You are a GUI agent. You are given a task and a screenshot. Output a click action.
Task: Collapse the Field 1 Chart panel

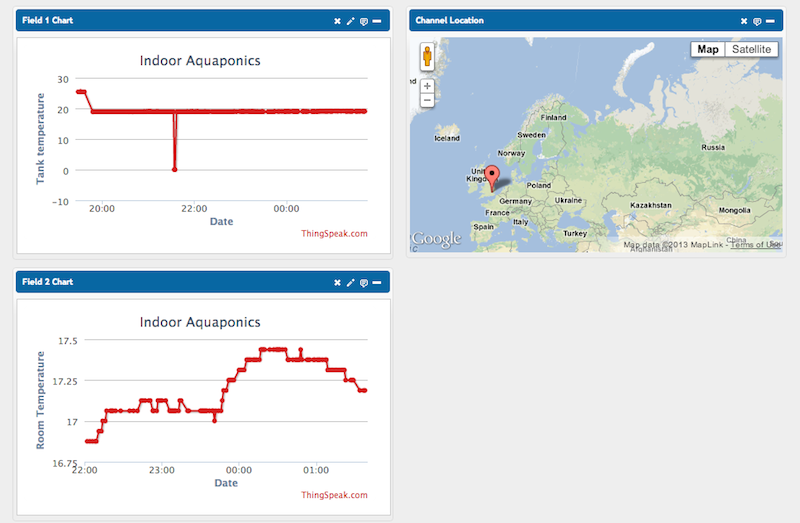tap(376, 20)
